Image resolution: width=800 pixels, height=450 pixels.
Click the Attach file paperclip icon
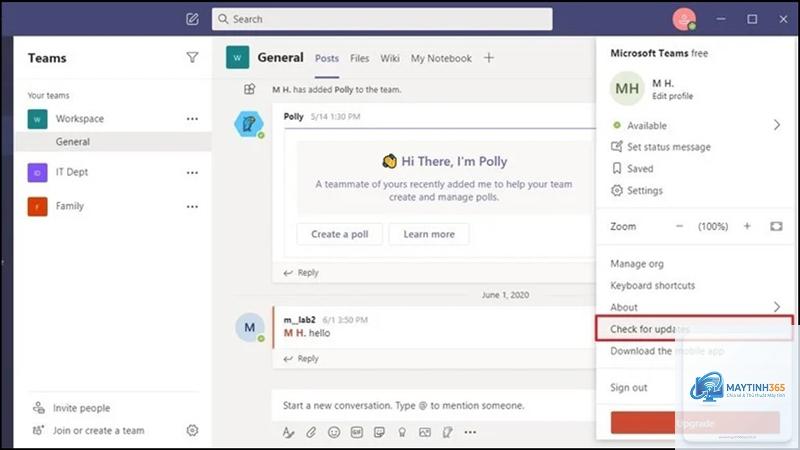[311, 433]
